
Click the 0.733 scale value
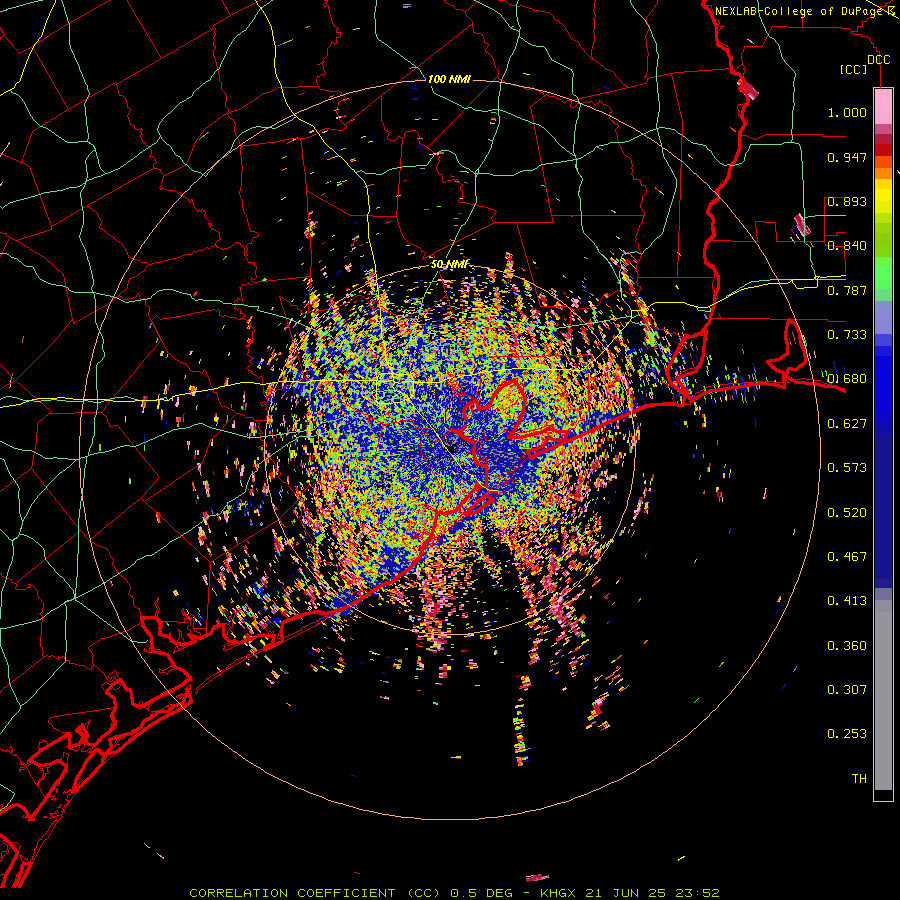(847, 335)
